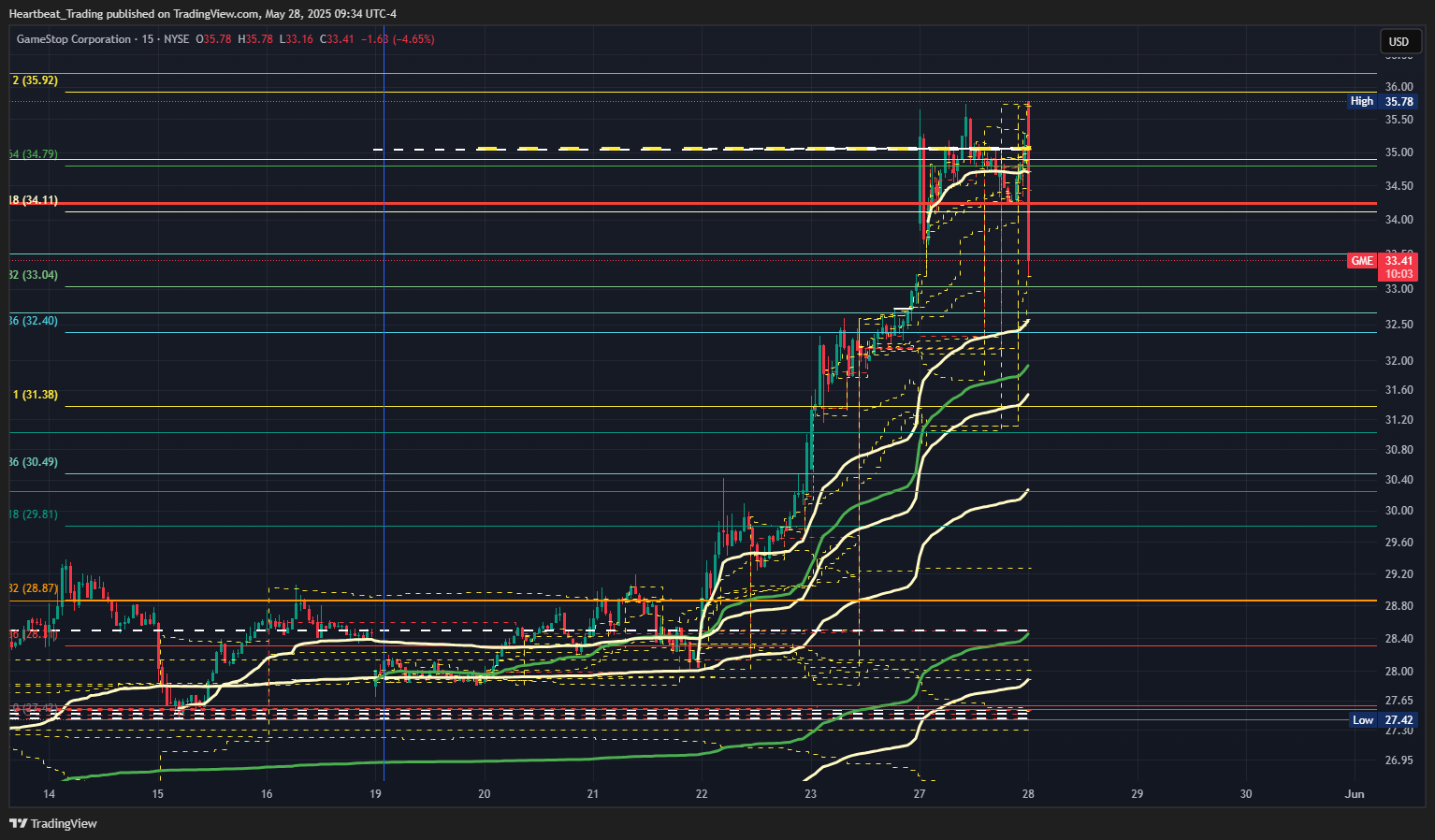Select the Fibonacci label (34.11)
1435x840 pixels.
tap(35, 200)
